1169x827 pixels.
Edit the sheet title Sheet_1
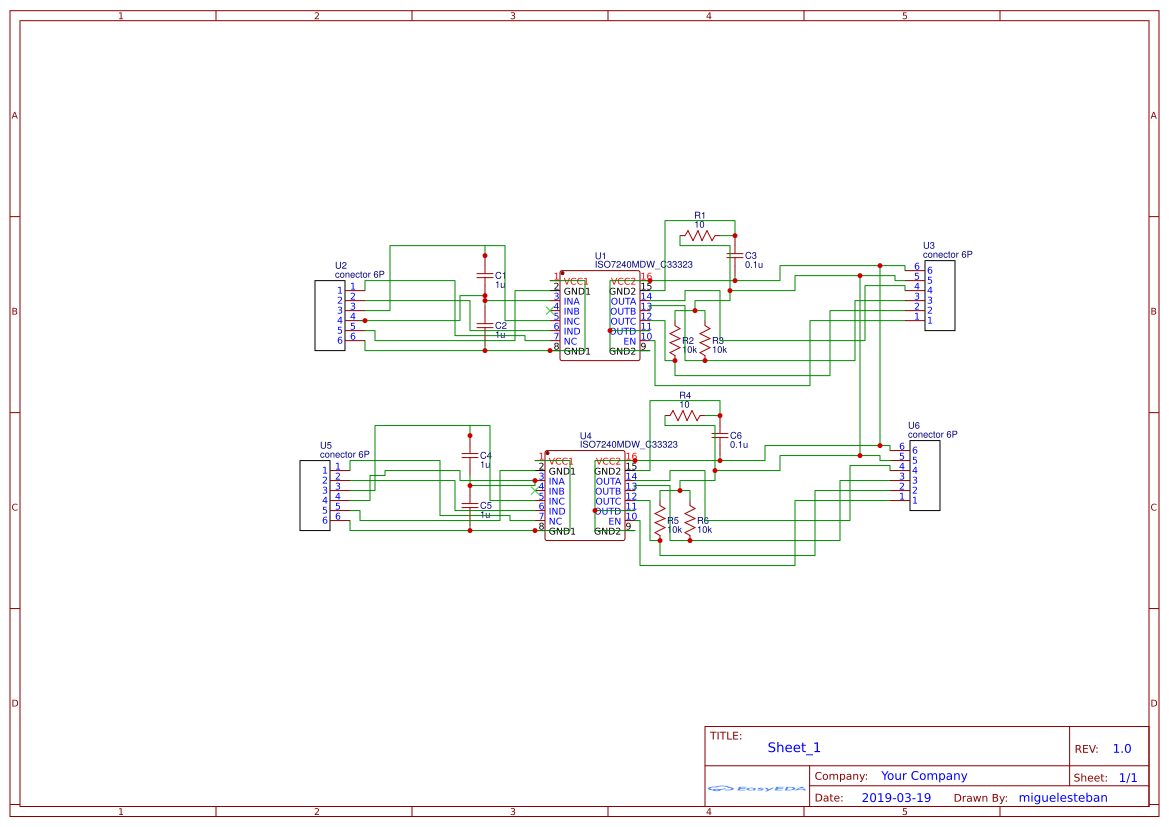tap(793, 747)
